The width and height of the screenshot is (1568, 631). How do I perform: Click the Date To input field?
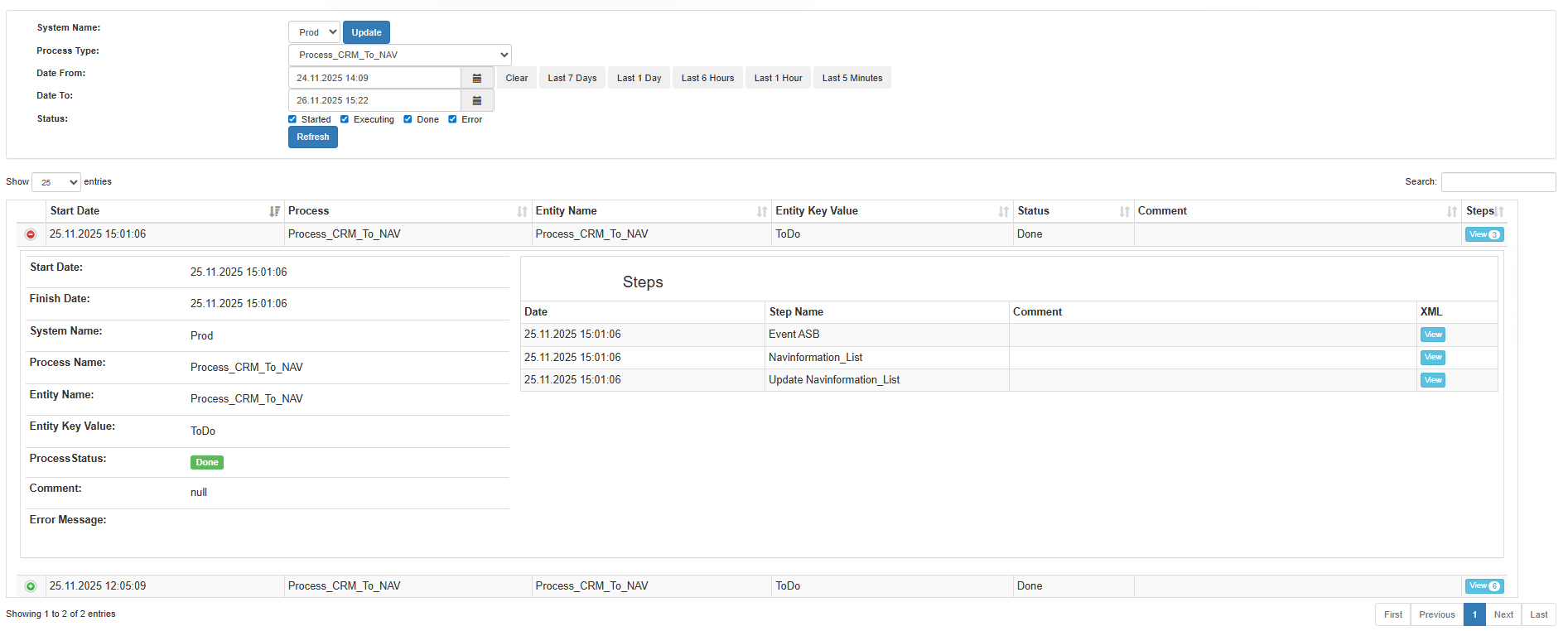click(x=374, y=100)
